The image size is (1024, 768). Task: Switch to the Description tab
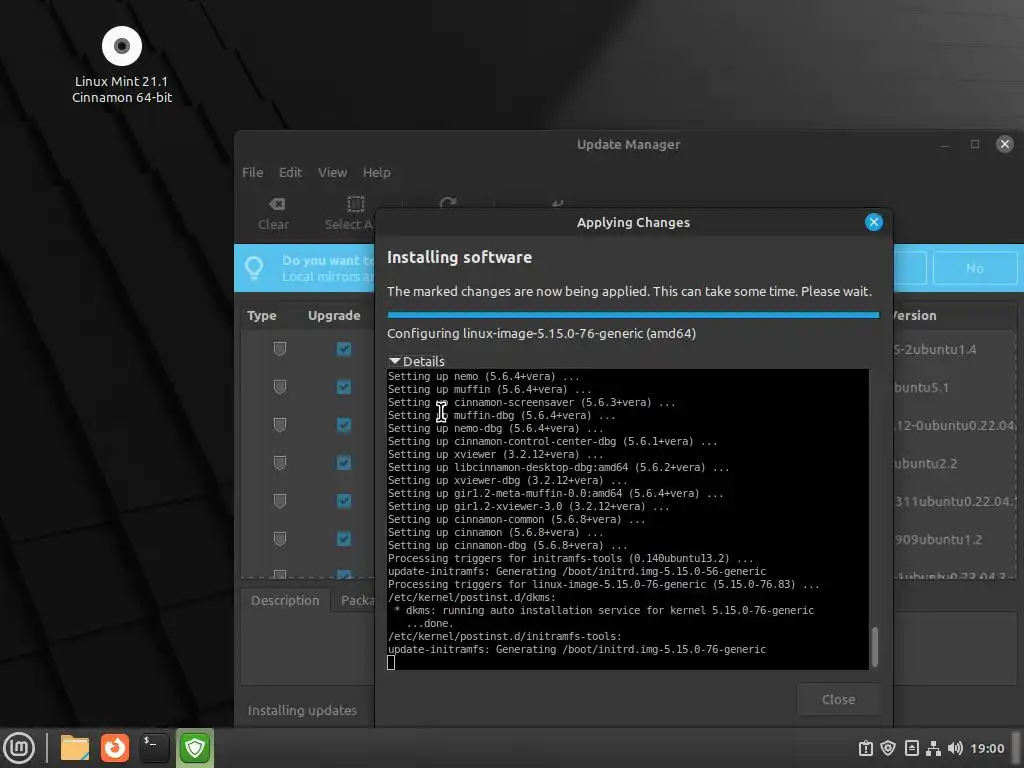click(x=285, y=600)
